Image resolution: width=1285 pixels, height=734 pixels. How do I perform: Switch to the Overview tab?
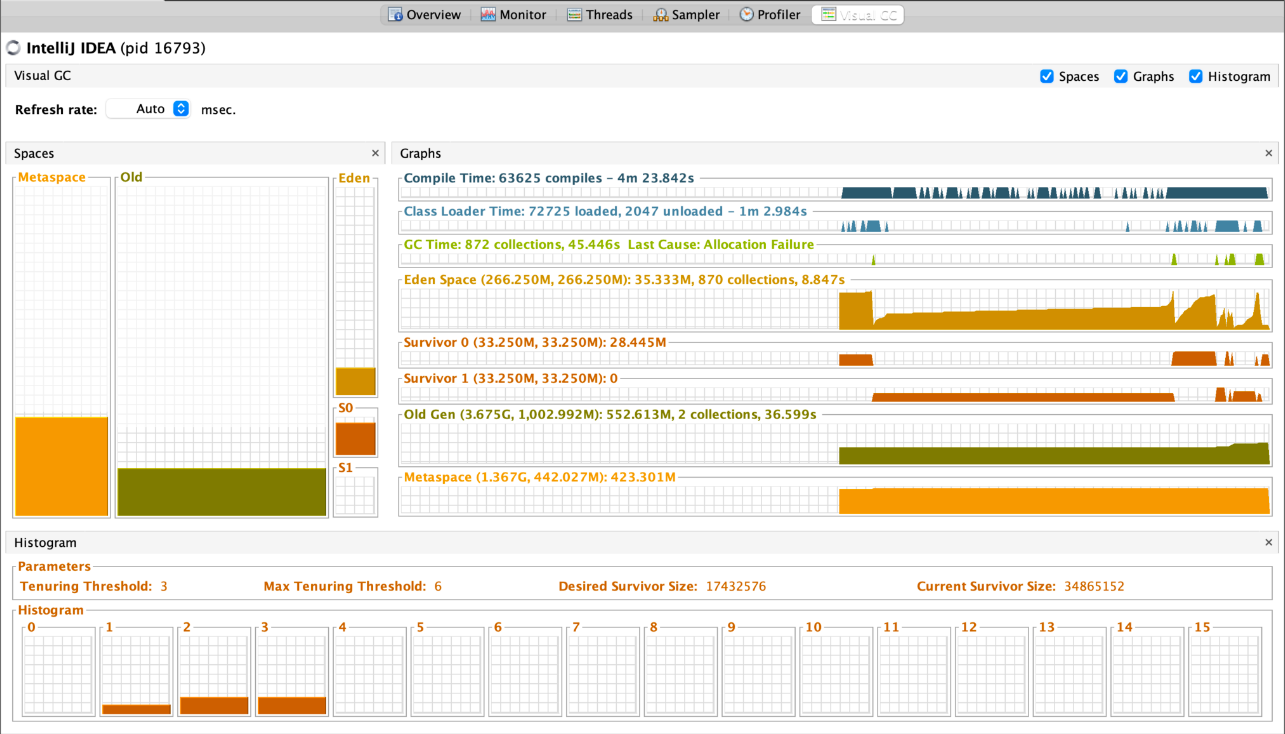[424, 15]
